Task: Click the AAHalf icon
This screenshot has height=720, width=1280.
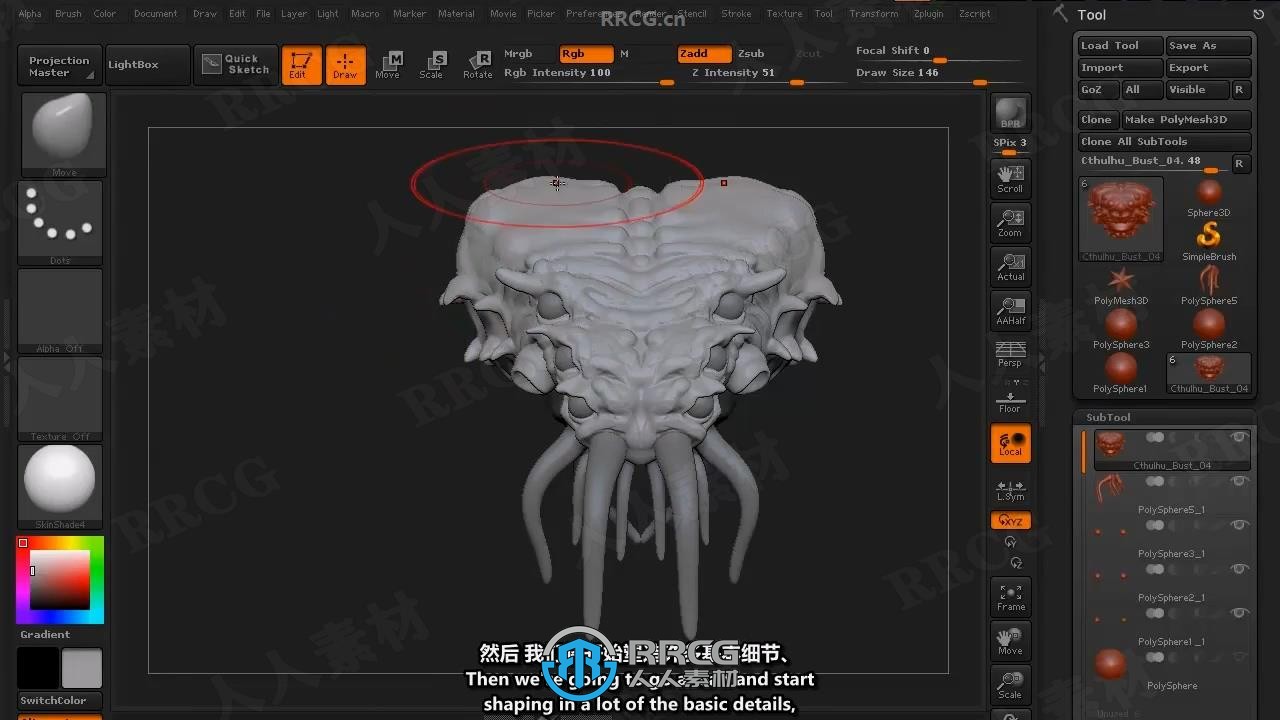Action: (x=1010, y=311)
